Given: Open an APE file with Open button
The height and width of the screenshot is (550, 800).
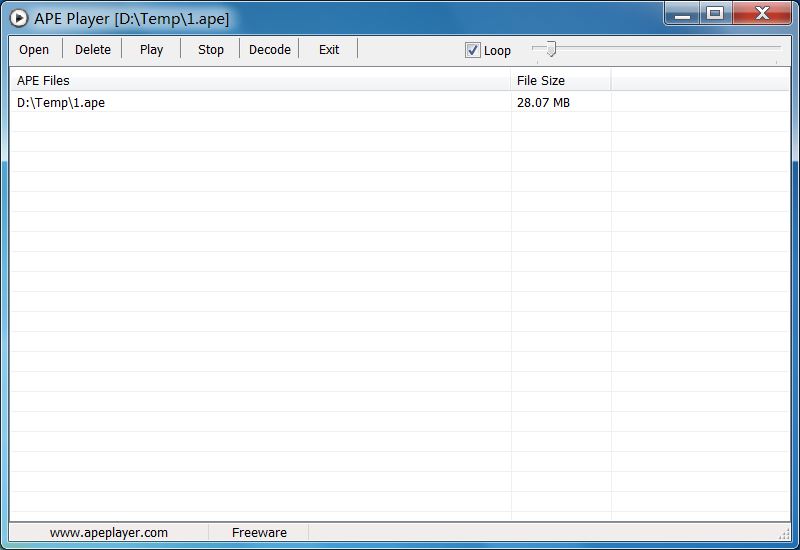Looking at the screenshot, I should (34, 49).
